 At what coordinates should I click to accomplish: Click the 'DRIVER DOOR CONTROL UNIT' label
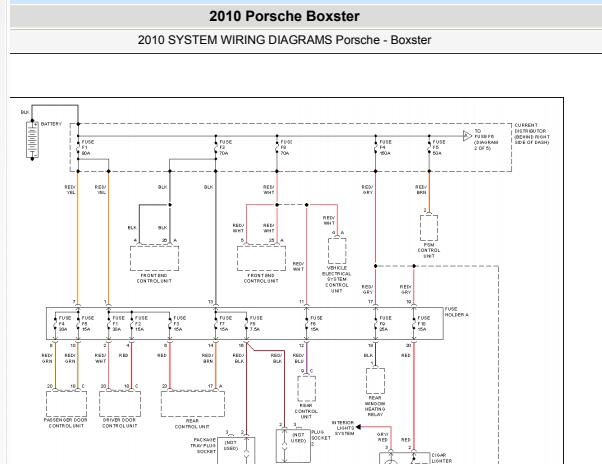pyautogui.click(x=119, y=423)
